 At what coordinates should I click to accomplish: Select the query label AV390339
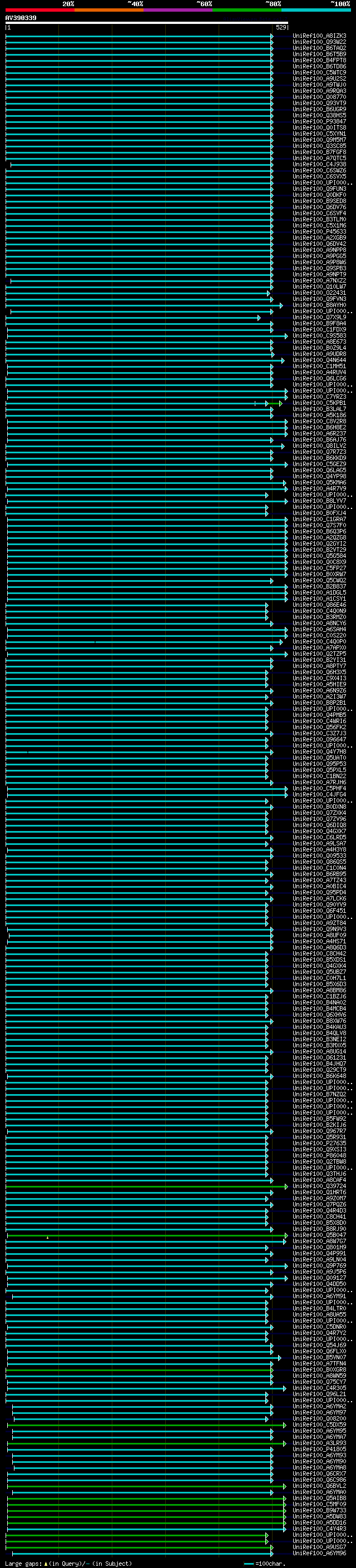pyautogui.click(x=21, y=18)
